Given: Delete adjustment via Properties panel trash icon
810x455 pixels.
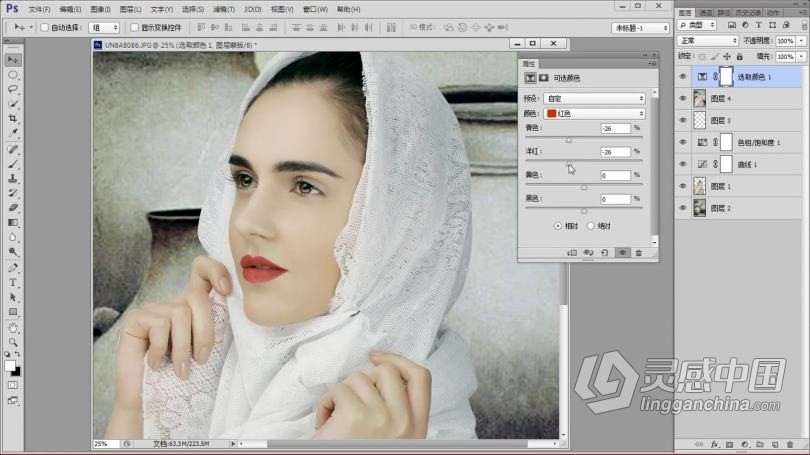Looking at the screenshot, I should click(639, 253).
